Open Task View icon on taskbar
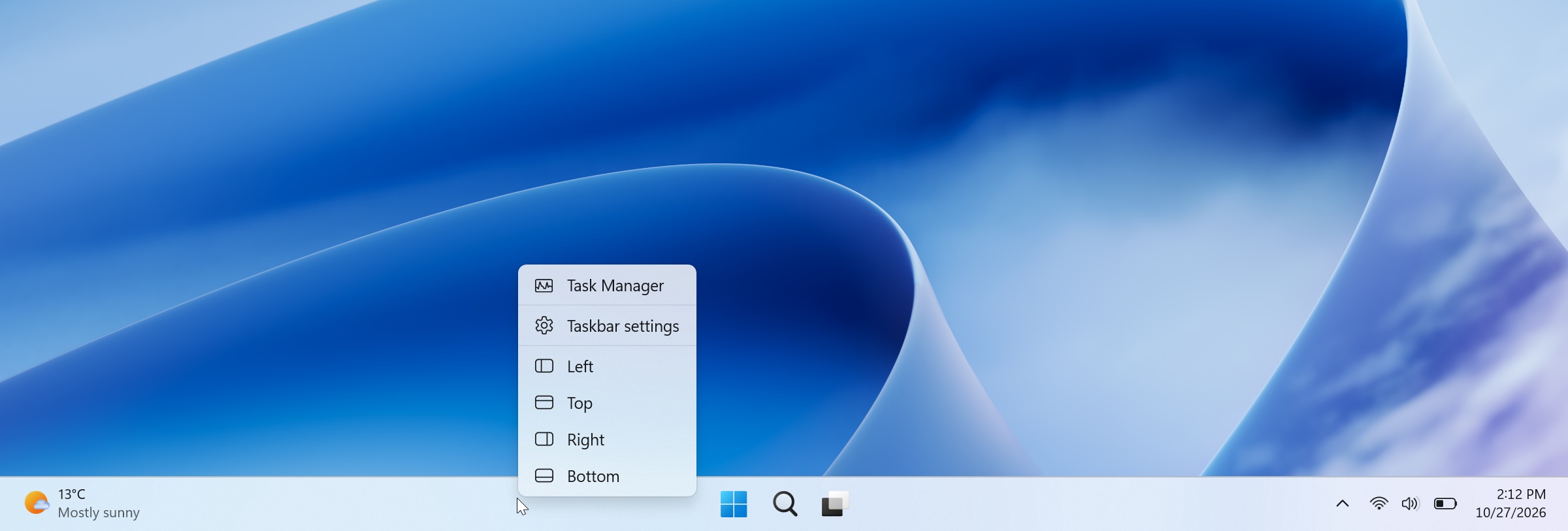This screenshot has height=531, width=1568. tap(835, 504)
